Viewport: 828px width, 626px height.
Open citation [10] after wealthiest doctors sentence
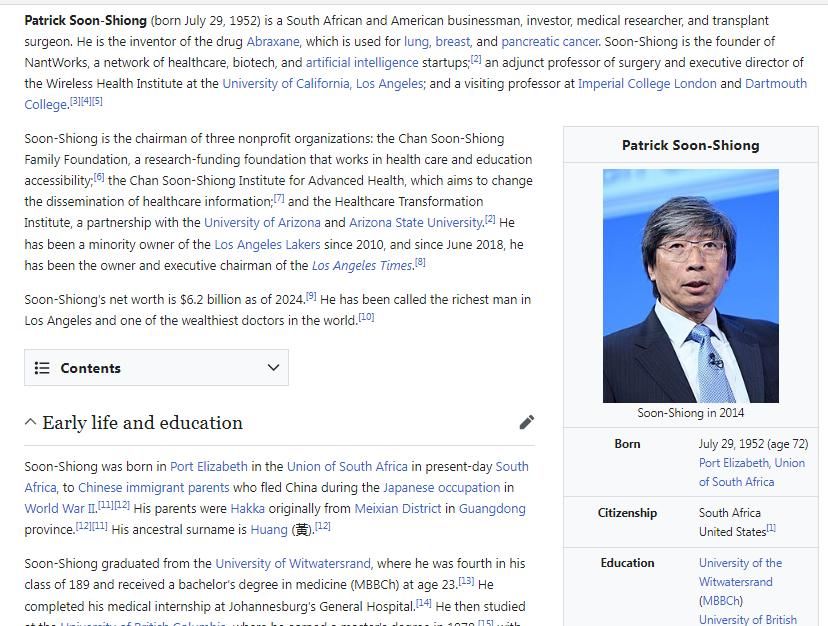pos(366,317)
